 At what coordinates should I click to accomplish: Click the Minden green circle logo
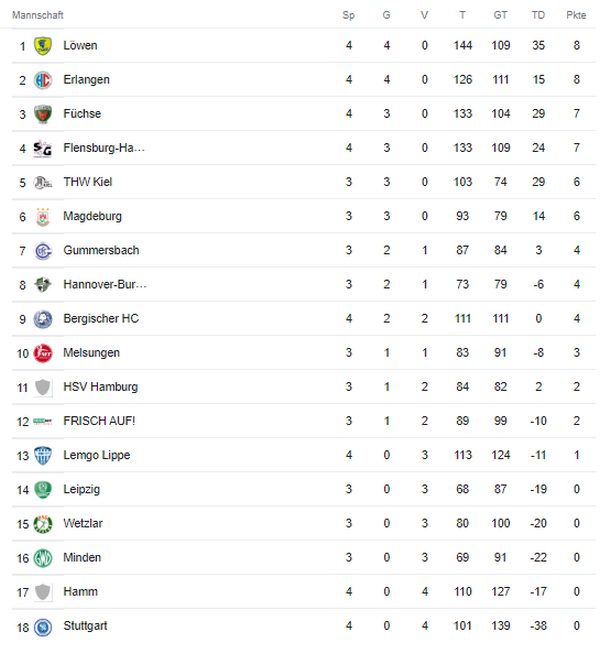coord(43,558)
